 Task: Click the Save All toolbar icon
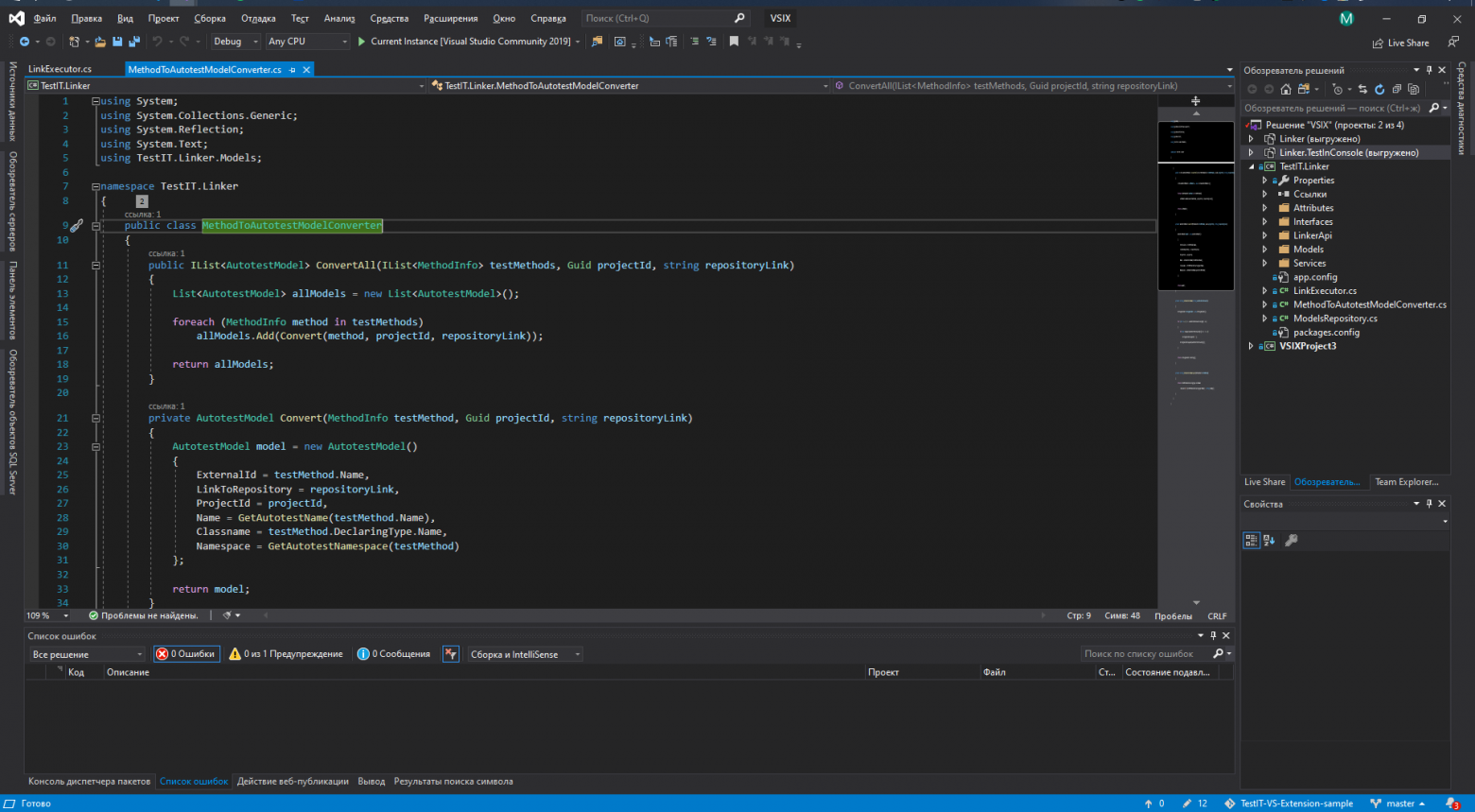coord(133,42)
